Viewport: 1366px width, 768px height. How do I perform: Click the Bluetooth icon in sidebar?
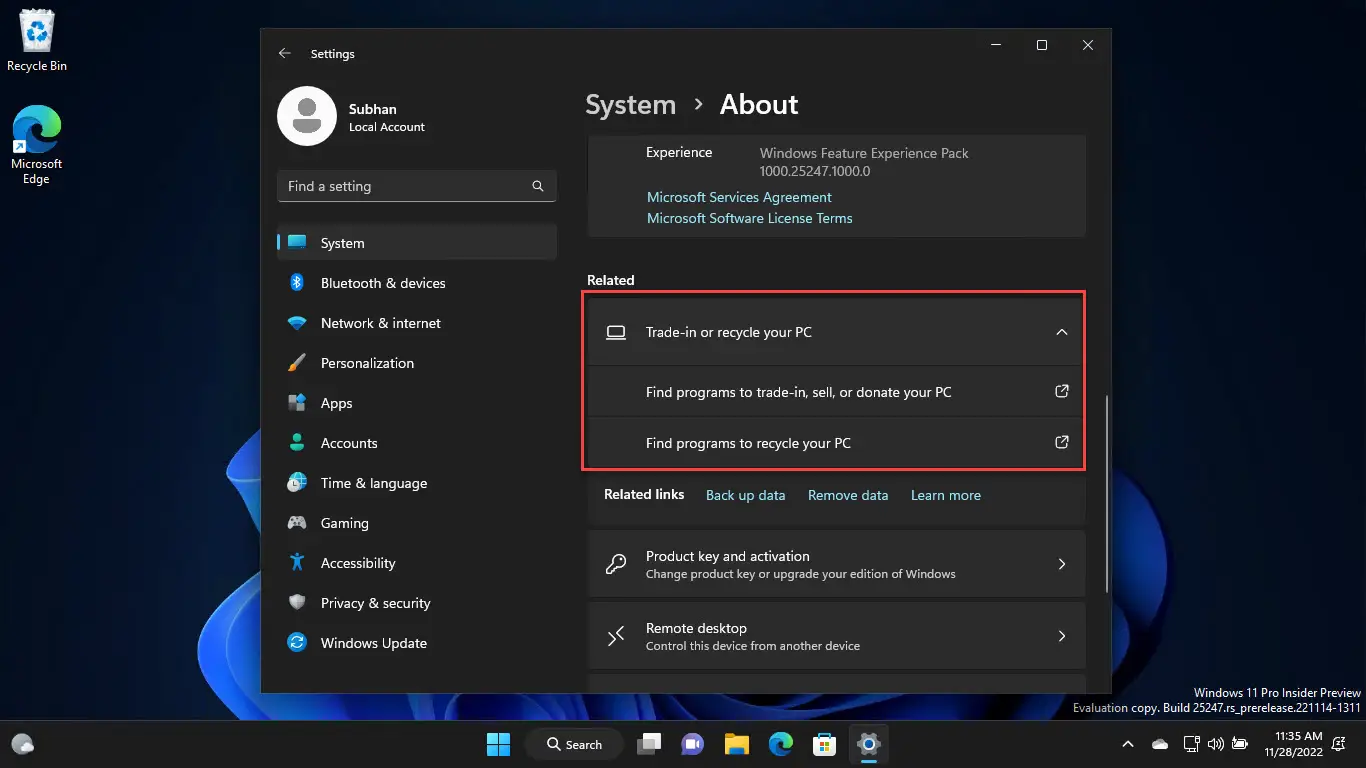[297, 283]
